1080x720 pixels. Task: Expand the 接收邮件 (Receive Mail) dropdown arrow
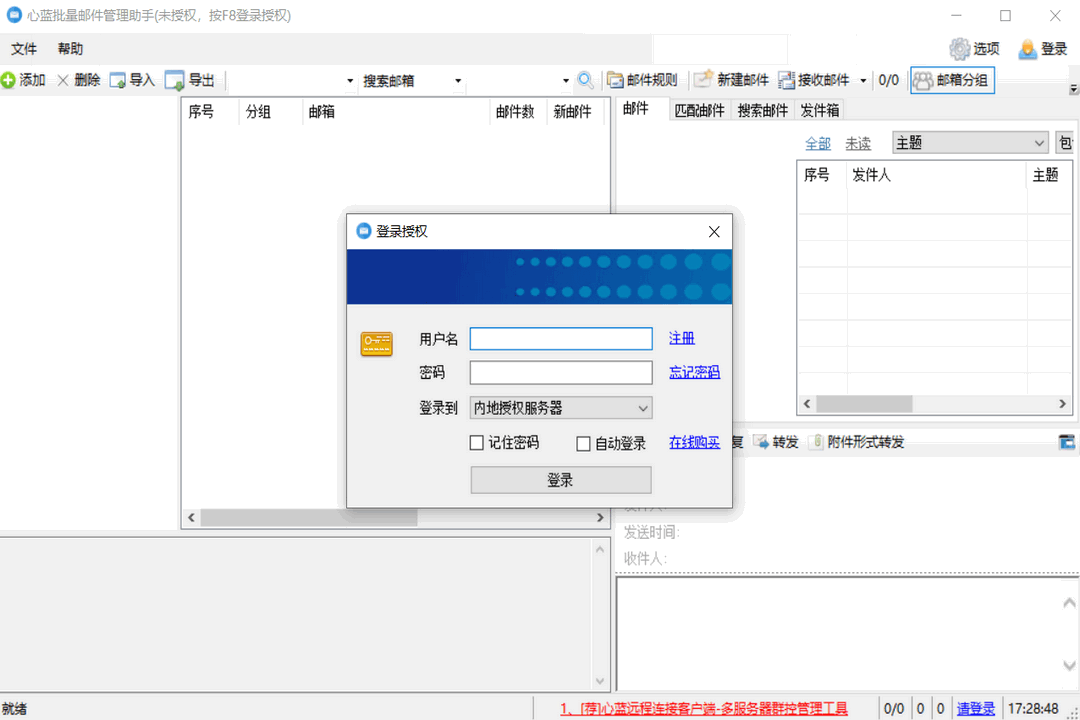[x=862, y=80]
